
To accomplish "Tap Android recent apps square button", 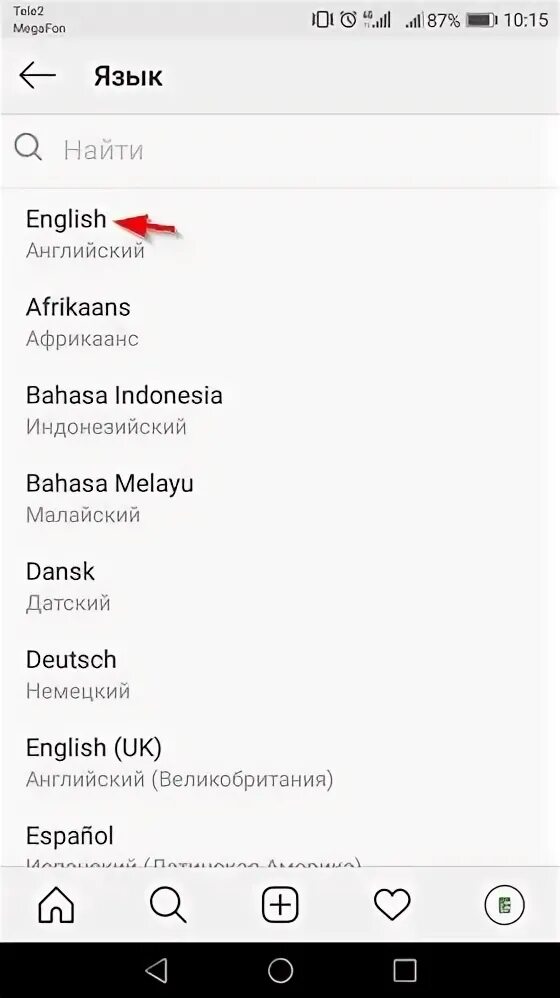I will [x=404, y=971].
